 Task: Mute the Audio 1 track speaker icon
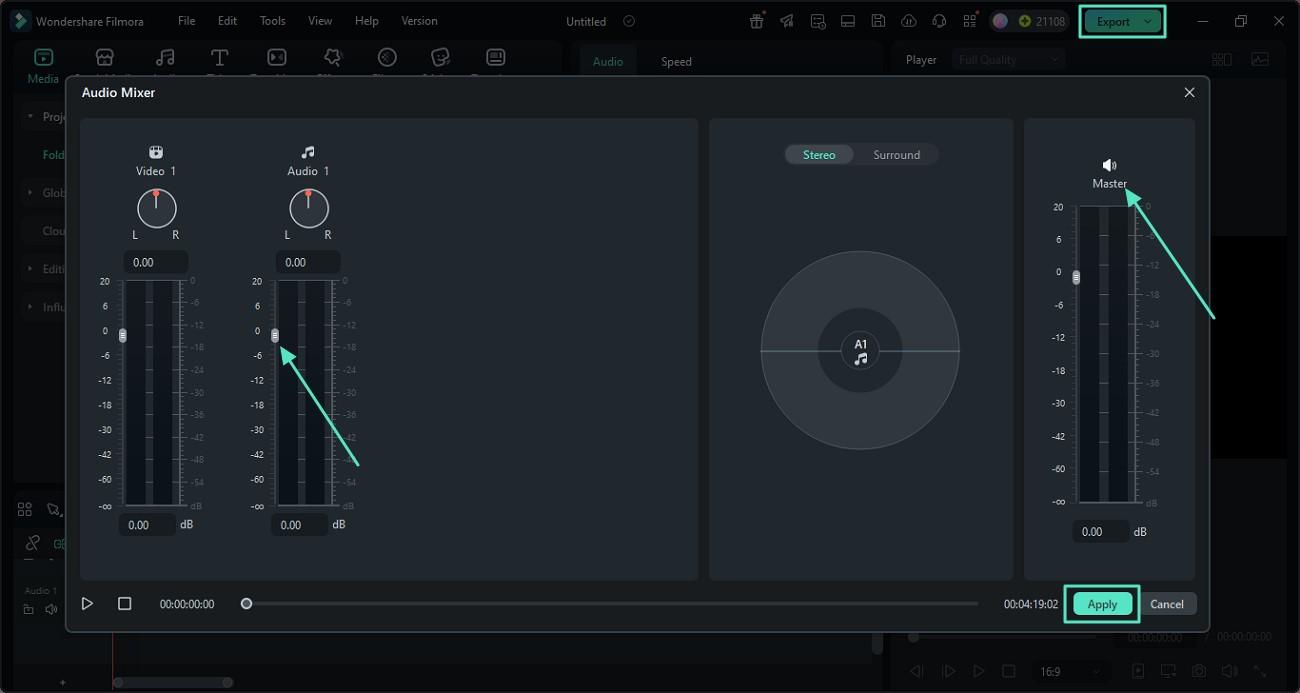tap(49, 609)
